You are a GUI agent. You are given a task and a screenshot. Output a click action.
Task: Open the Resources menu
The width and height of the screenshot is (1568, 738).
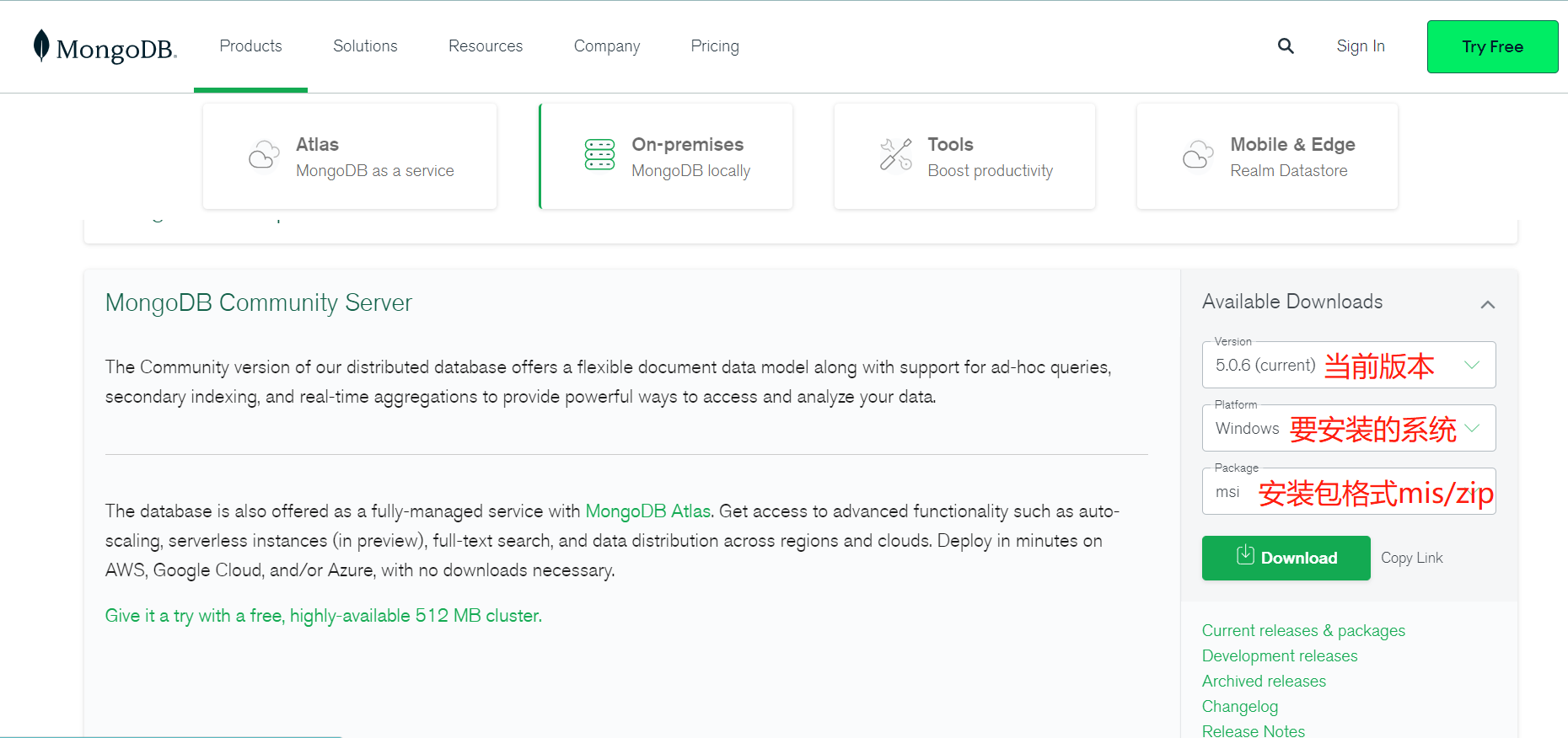(486, 46)
